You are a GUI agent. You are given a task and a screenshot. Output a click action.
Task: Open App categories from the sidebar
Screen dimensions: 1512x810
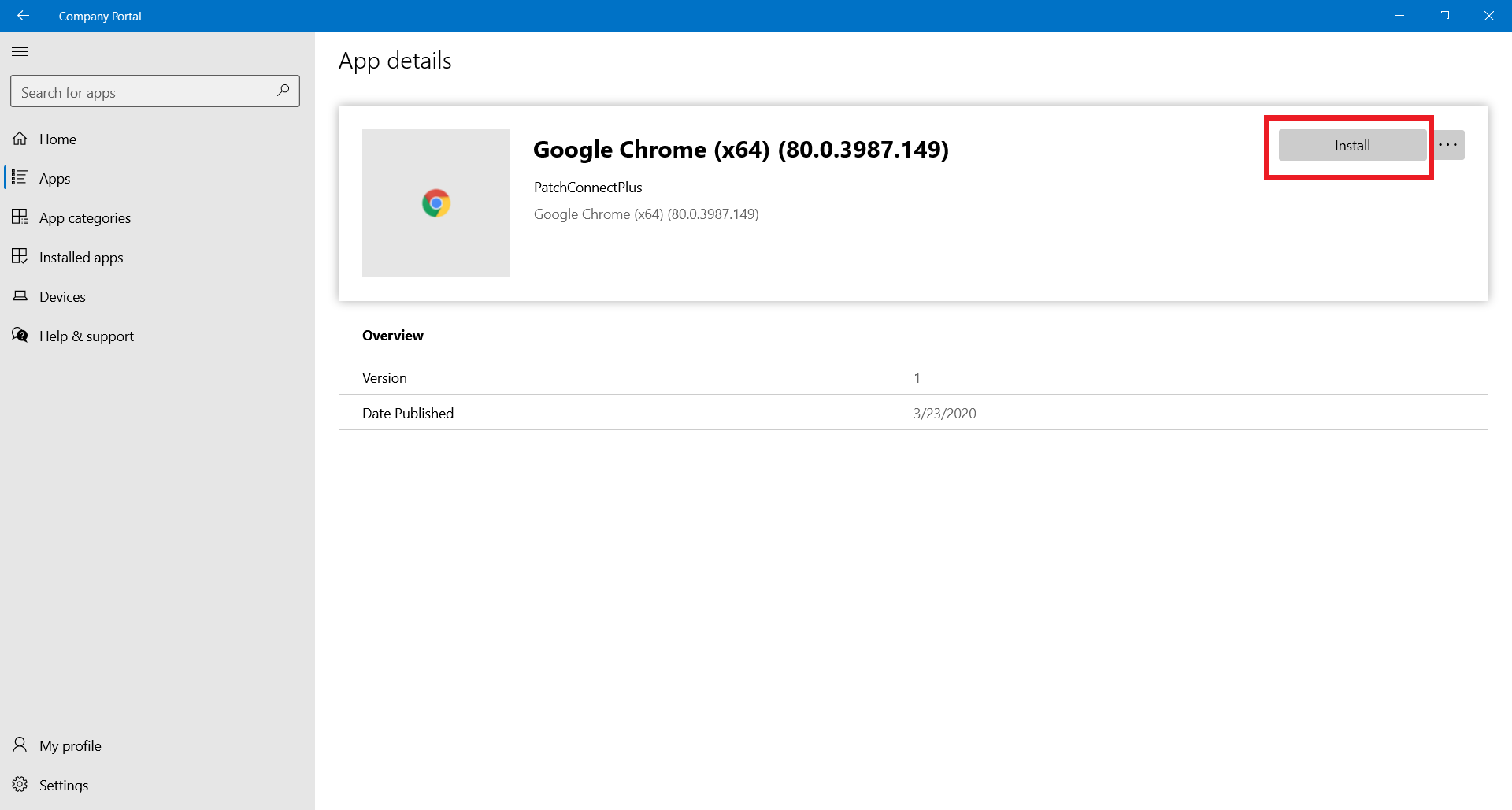(x=20, y=217)
